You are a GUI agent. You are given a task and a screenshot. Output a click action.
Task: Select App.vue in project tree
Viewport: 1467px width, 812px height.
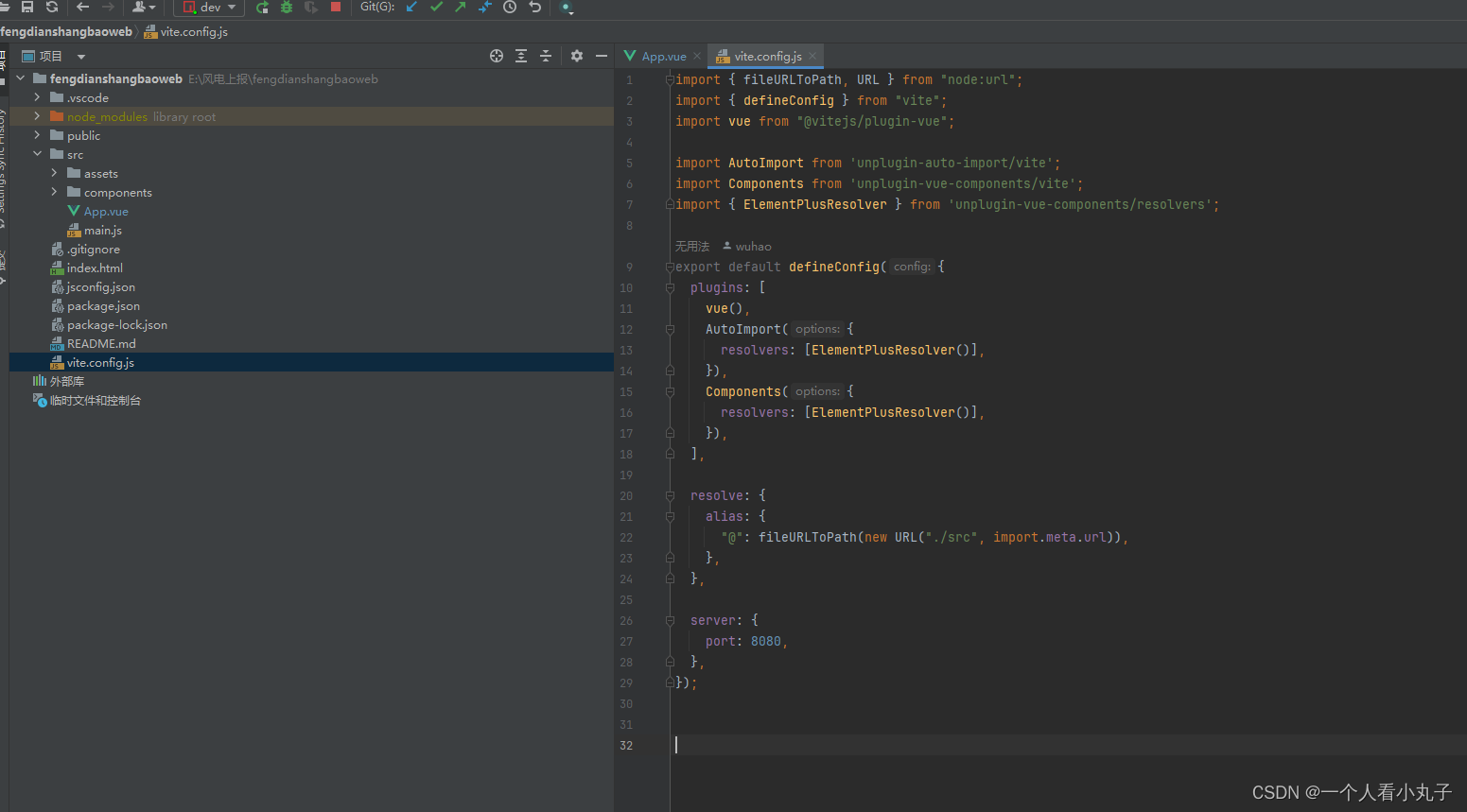coord(106,211)
